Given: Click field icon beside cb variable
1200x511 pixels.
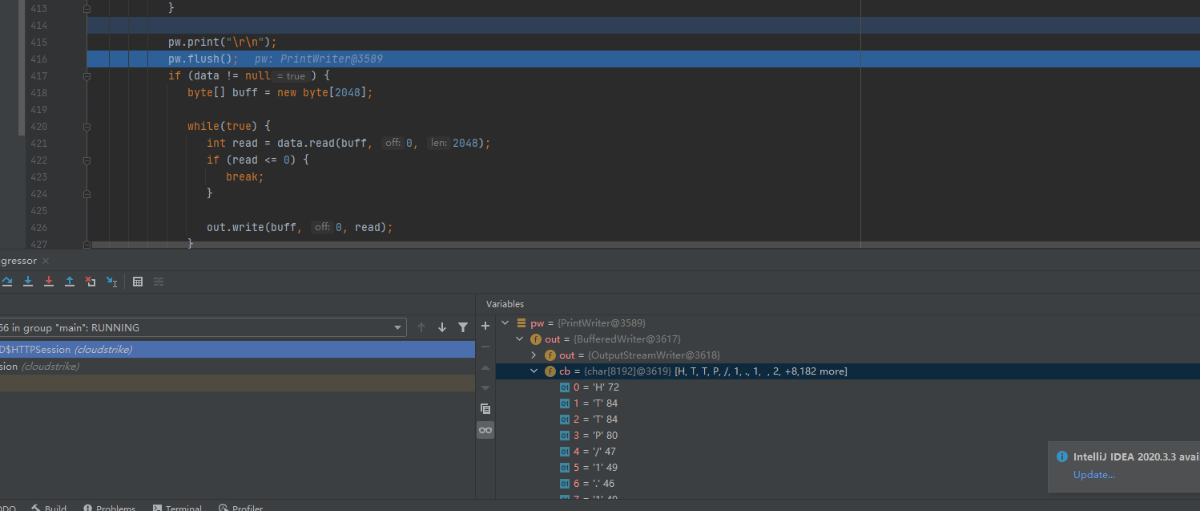Looking at the screenshot, I should [550, 371].
